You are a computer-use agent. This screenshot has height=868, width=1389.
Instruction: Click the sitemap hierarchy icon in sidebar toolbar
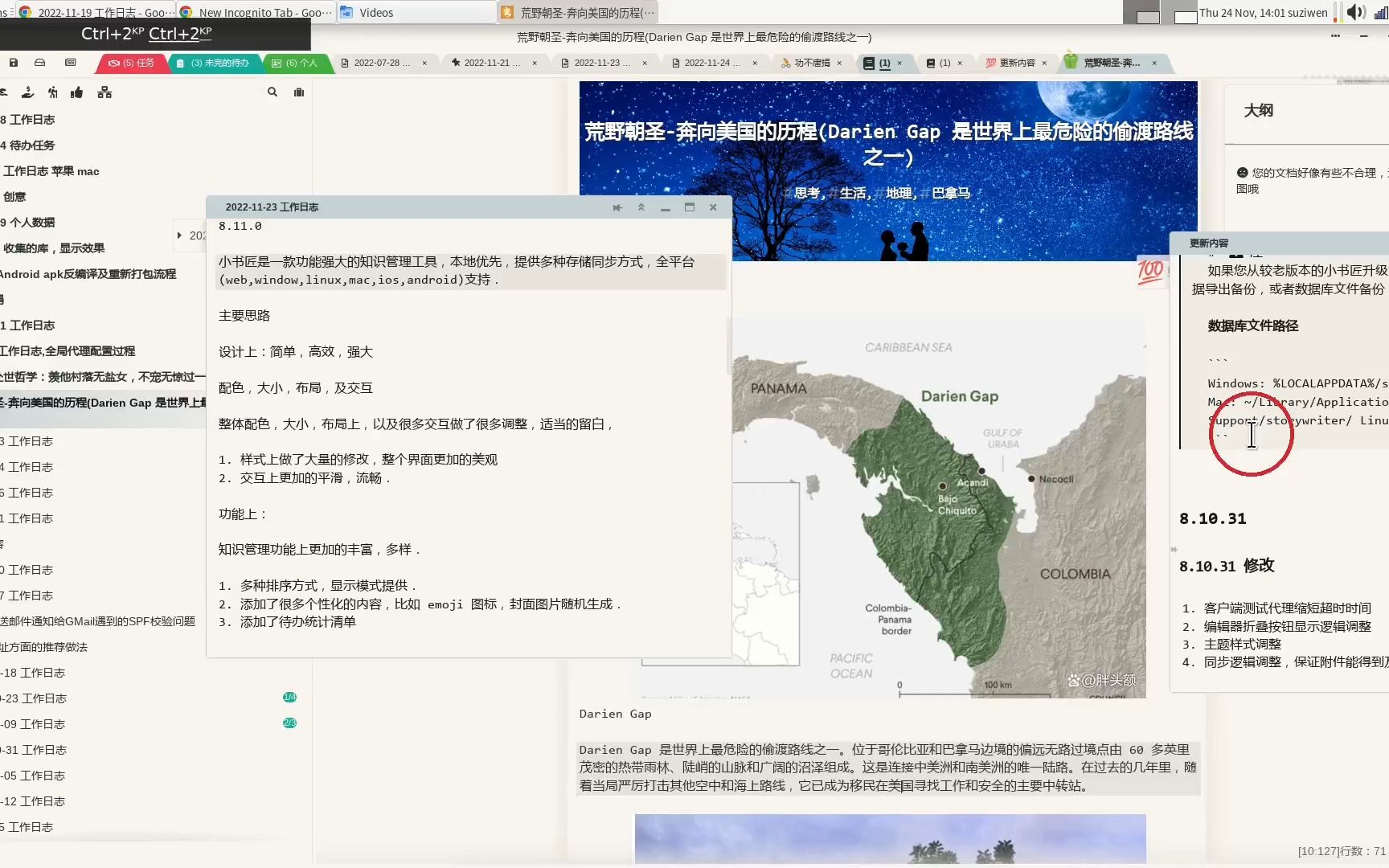104,92
